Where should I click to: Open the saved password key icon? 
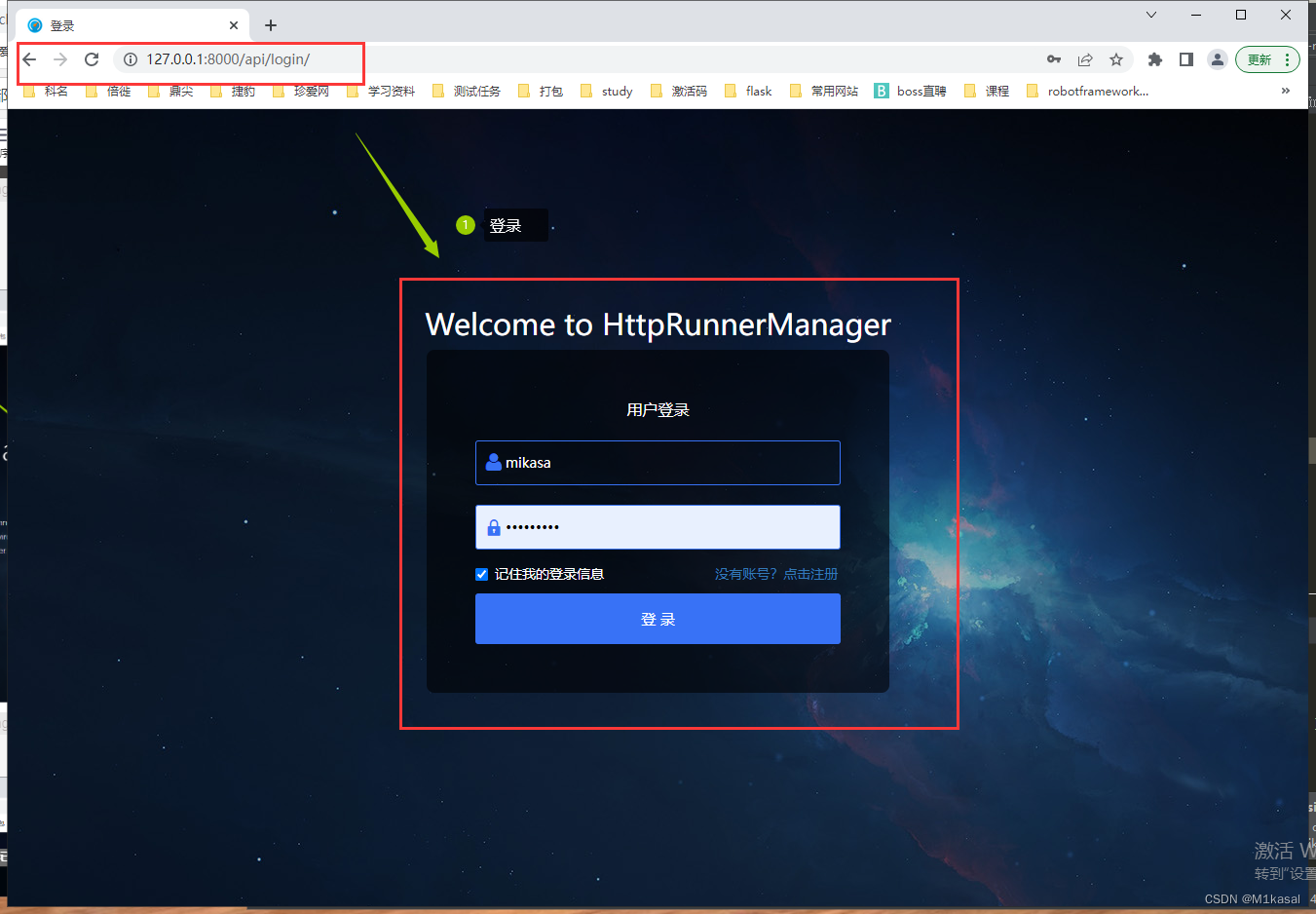tap(1054, 59)
